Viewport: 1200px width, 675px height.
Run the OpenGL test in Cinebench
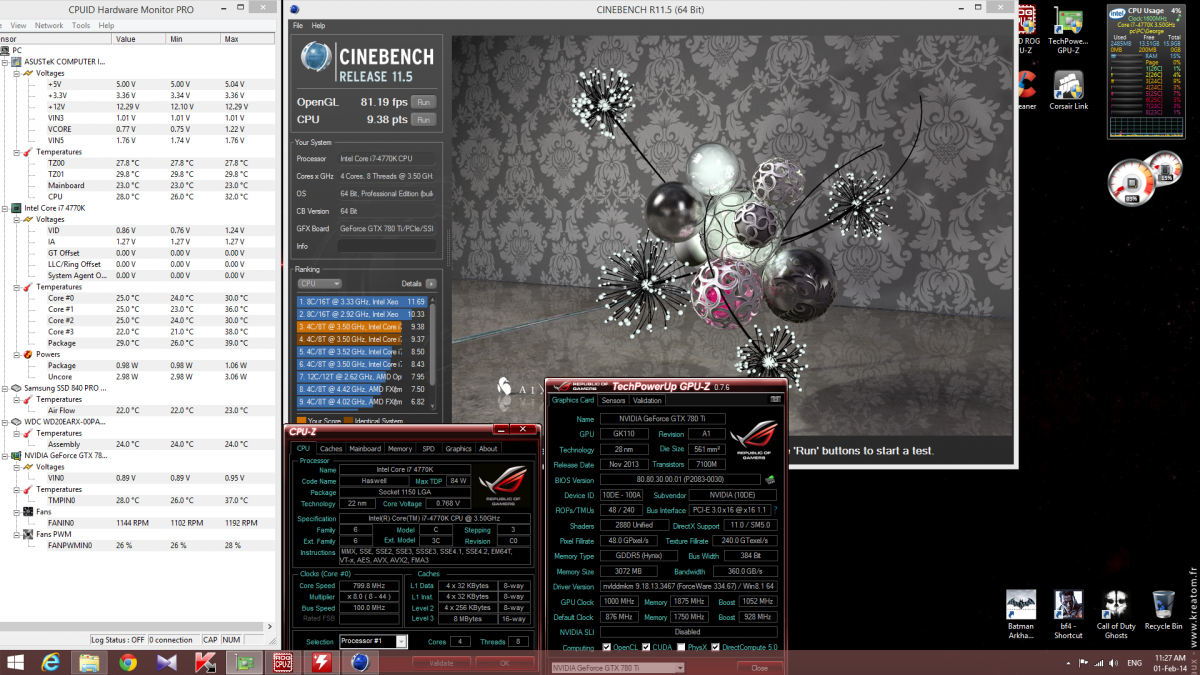424,102
